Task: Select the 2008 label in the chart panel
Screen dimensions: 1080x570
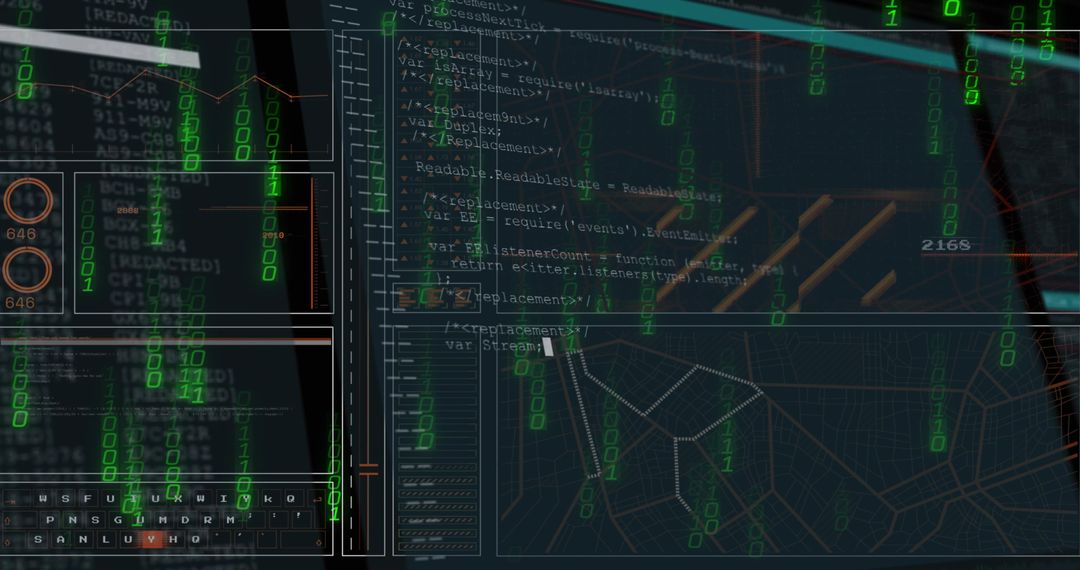Action: tap(127, 211)
